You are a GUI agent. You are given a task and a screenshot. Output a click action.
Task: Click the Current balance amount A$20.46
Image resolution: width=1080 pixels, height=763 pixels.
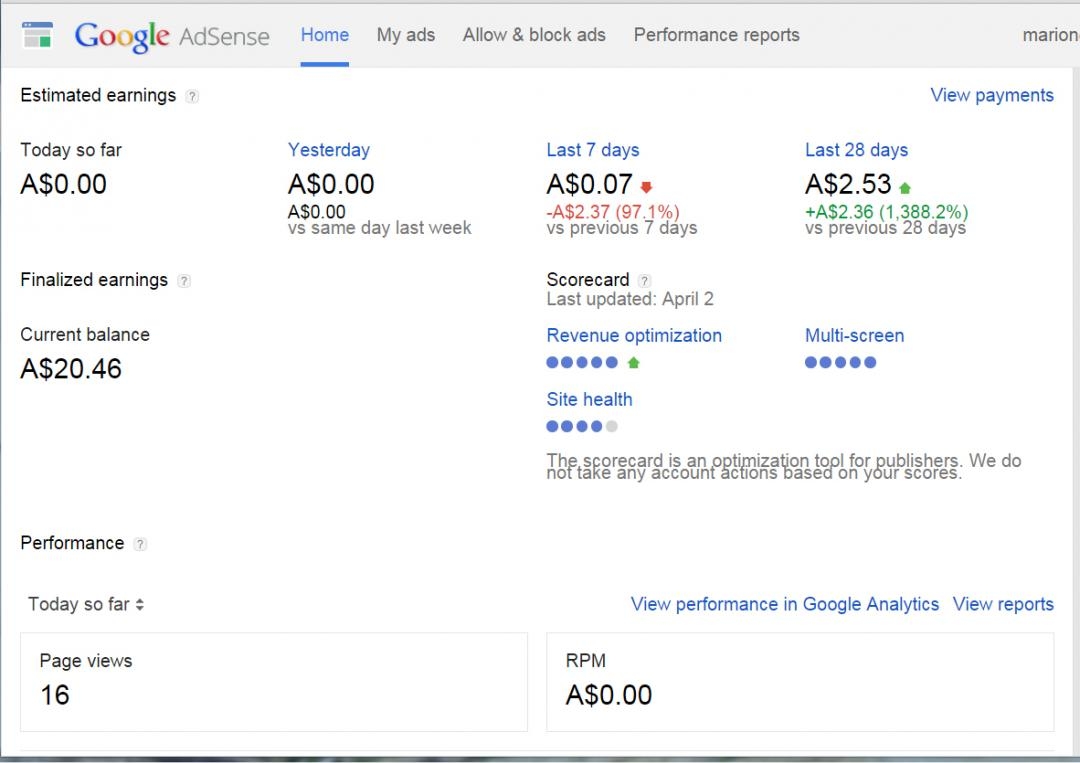[x=71, y=369]
